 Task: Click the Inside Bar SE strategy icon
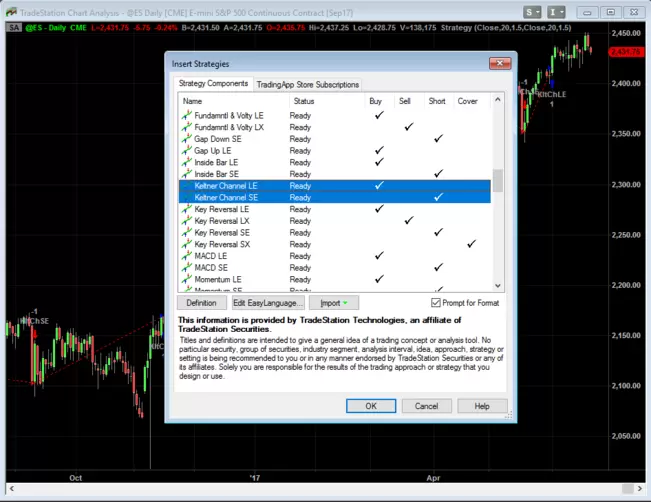click(186, 174)
